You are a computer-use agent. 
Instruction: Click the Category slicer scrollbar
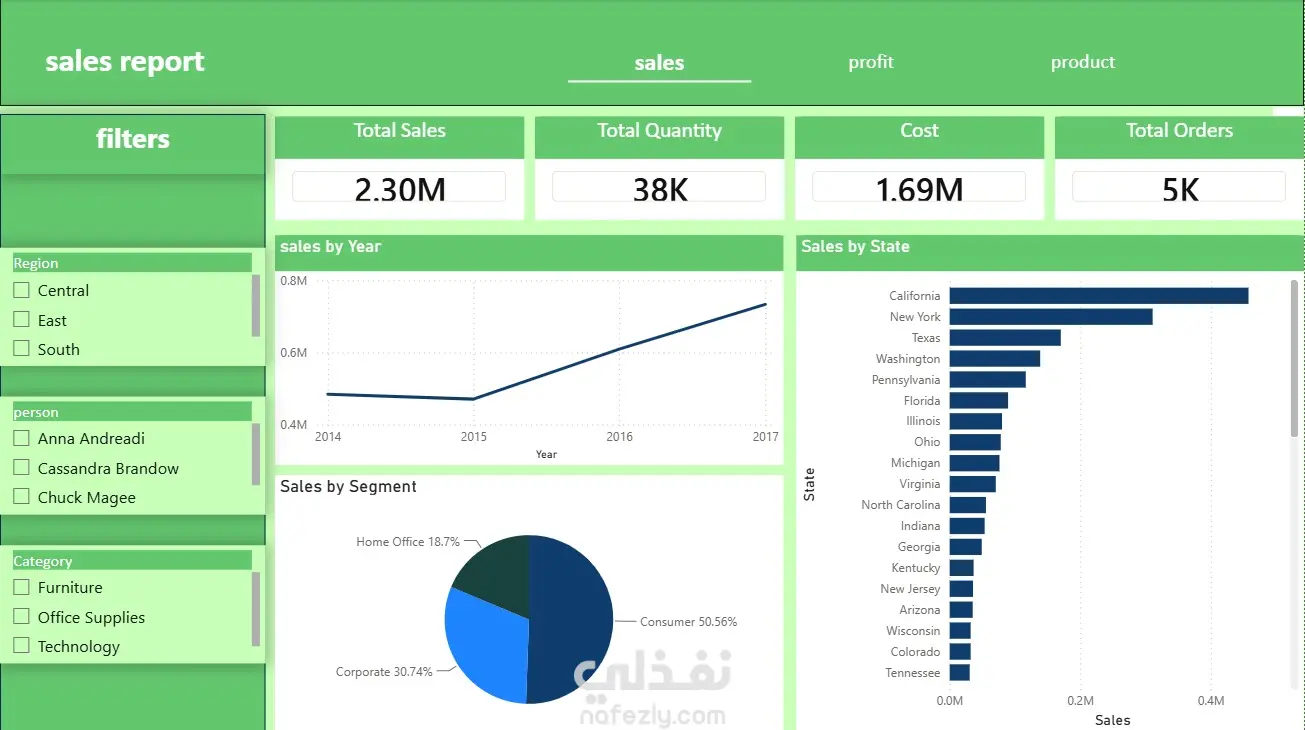pyautogui.click(x=256, y=608)
